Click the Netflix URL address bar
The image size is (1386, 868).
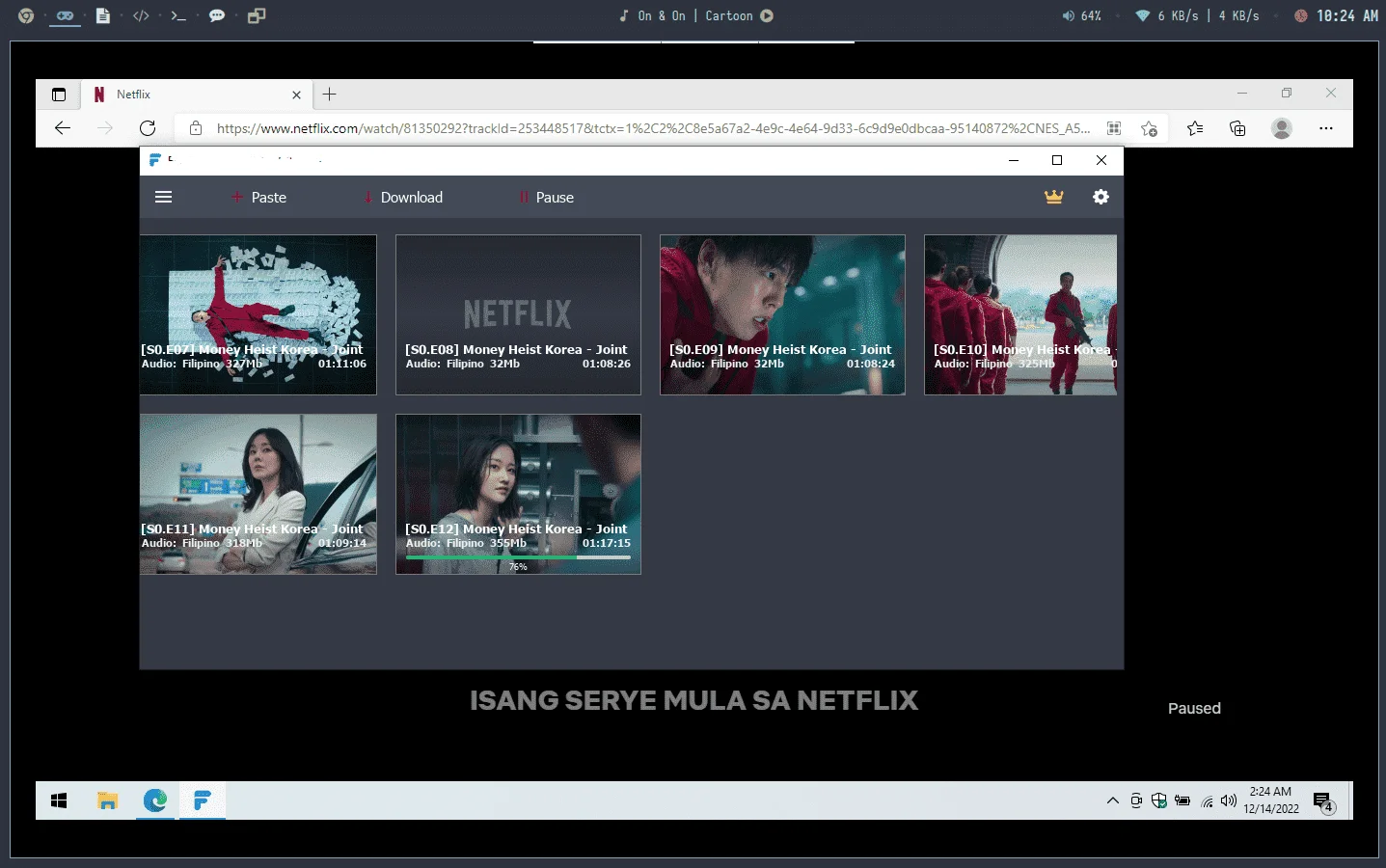point(653,128)
